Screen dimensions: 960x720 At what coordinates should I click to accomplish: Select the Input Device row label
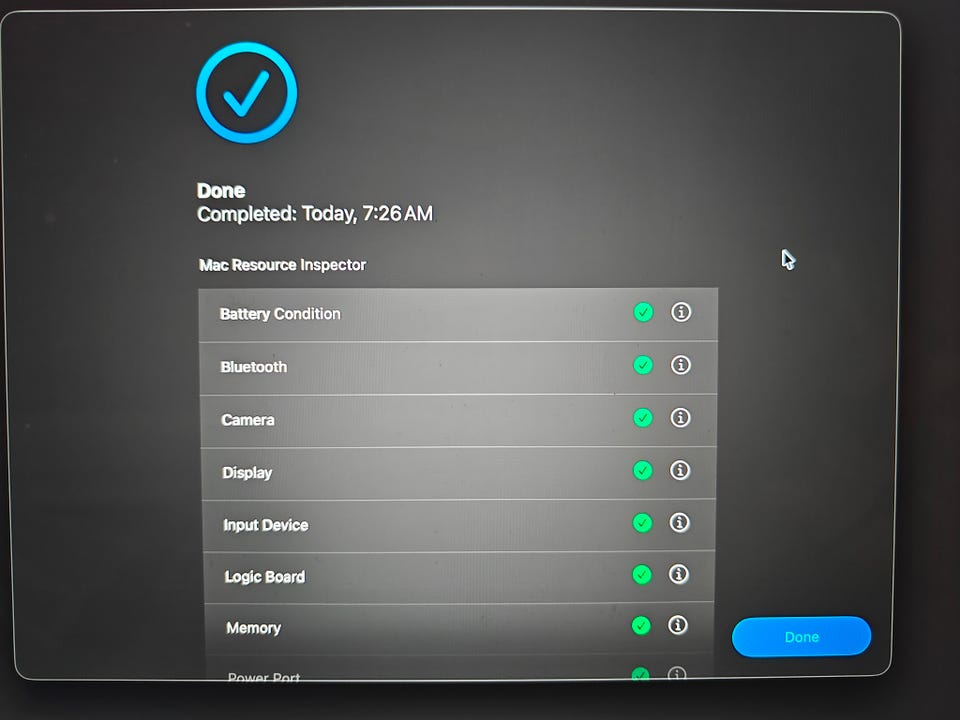[266, 525]
